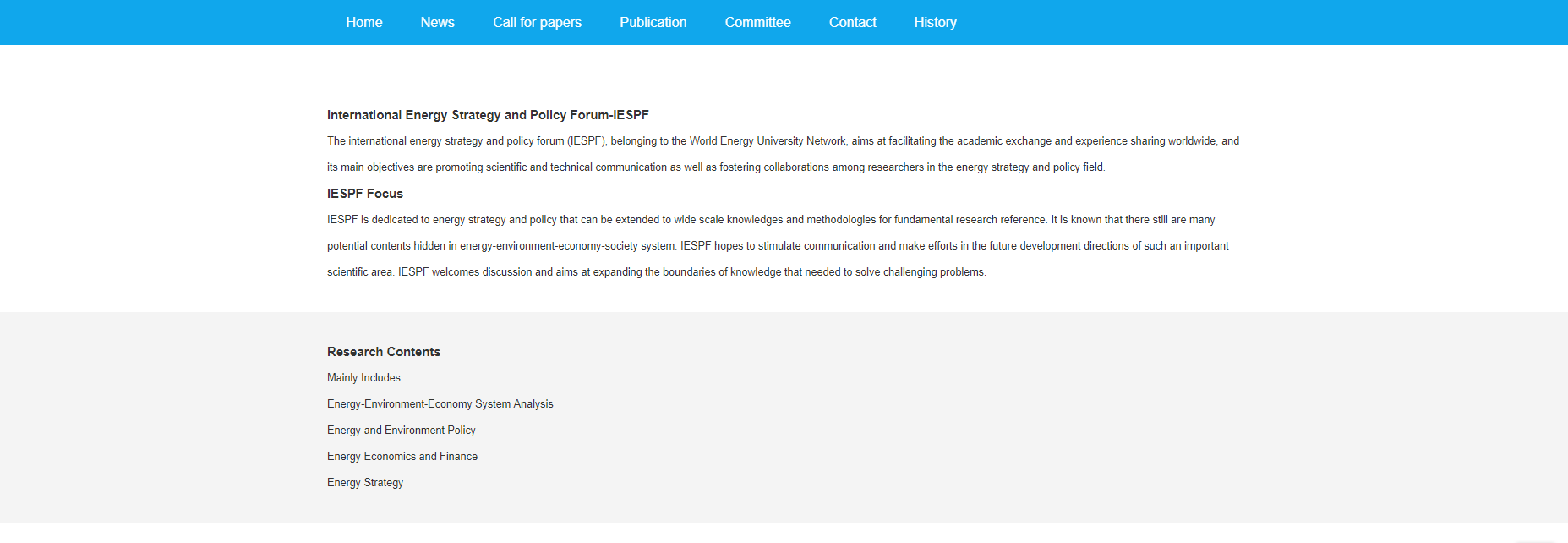This screenshot has height=543, width=1568.
Task: Navigate to the Publication page
Action: click(653, 23)
